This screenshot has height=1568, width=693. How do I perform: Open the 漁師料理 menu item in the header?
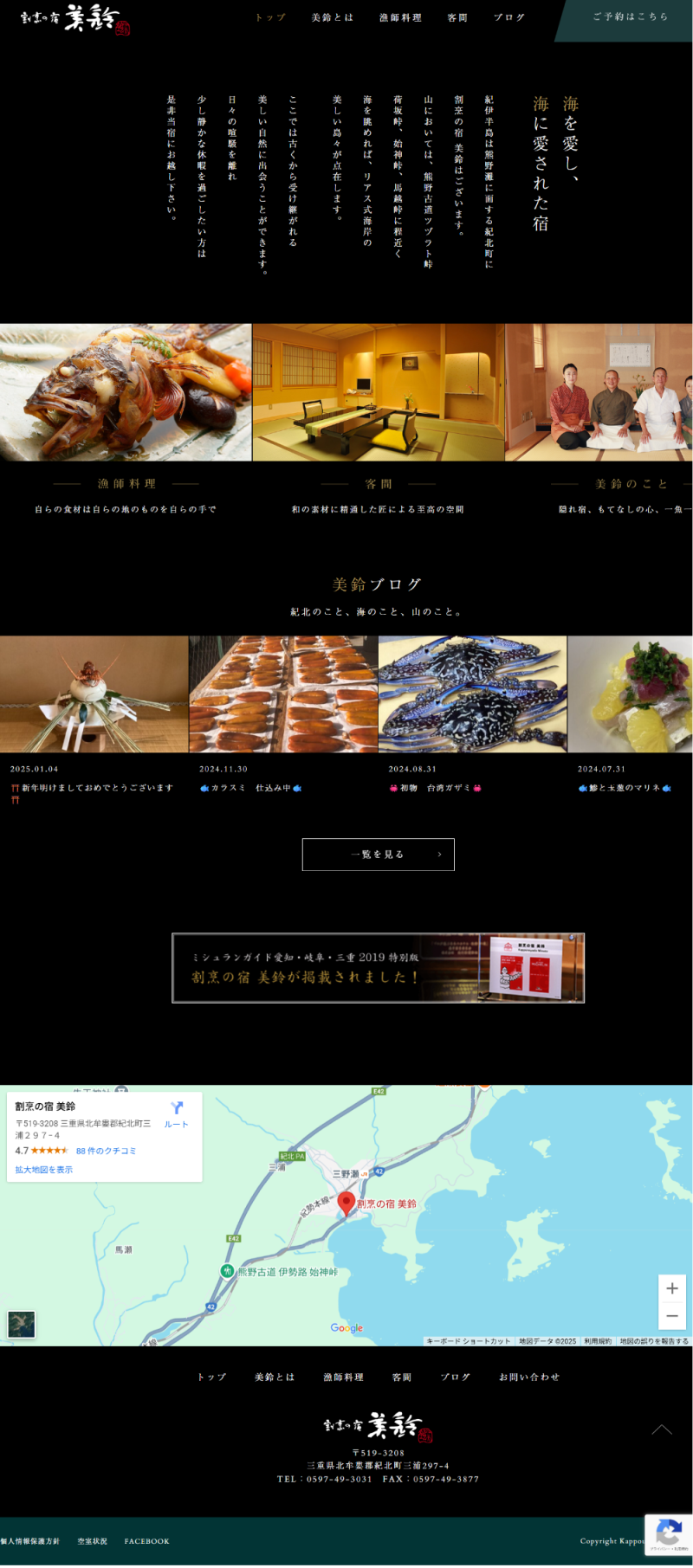click(x=400, y=17)
